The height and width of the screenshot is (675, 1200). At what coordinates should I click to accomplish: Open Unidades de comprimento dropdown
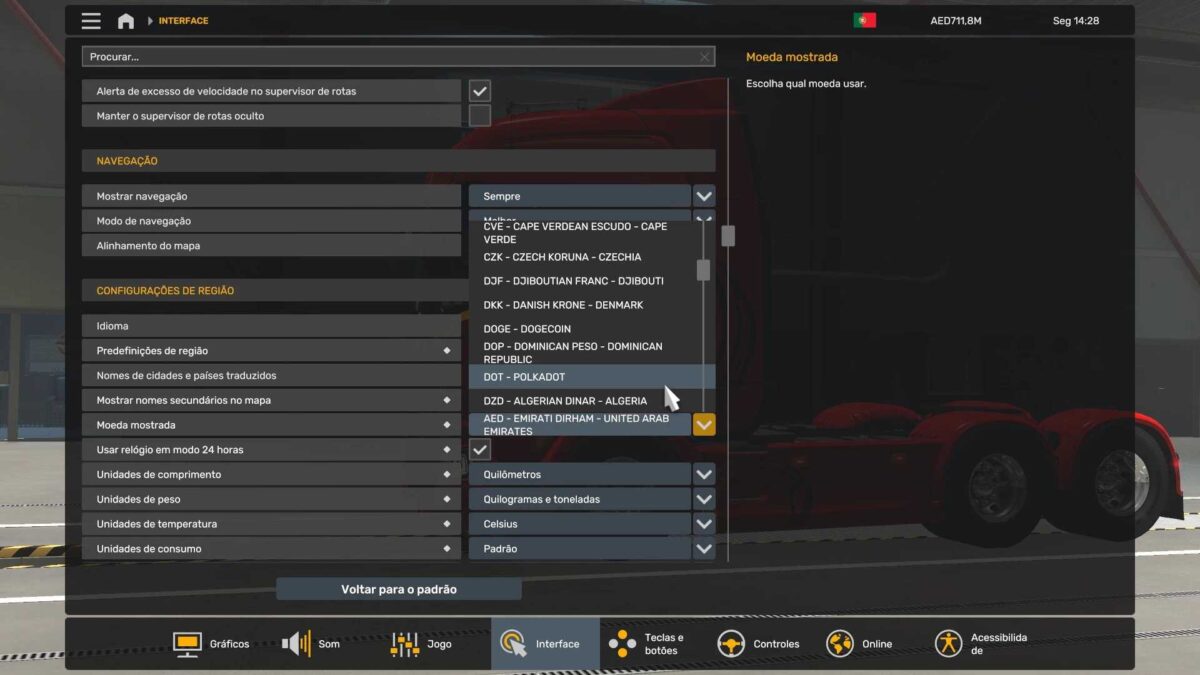(x=704, y=475)
